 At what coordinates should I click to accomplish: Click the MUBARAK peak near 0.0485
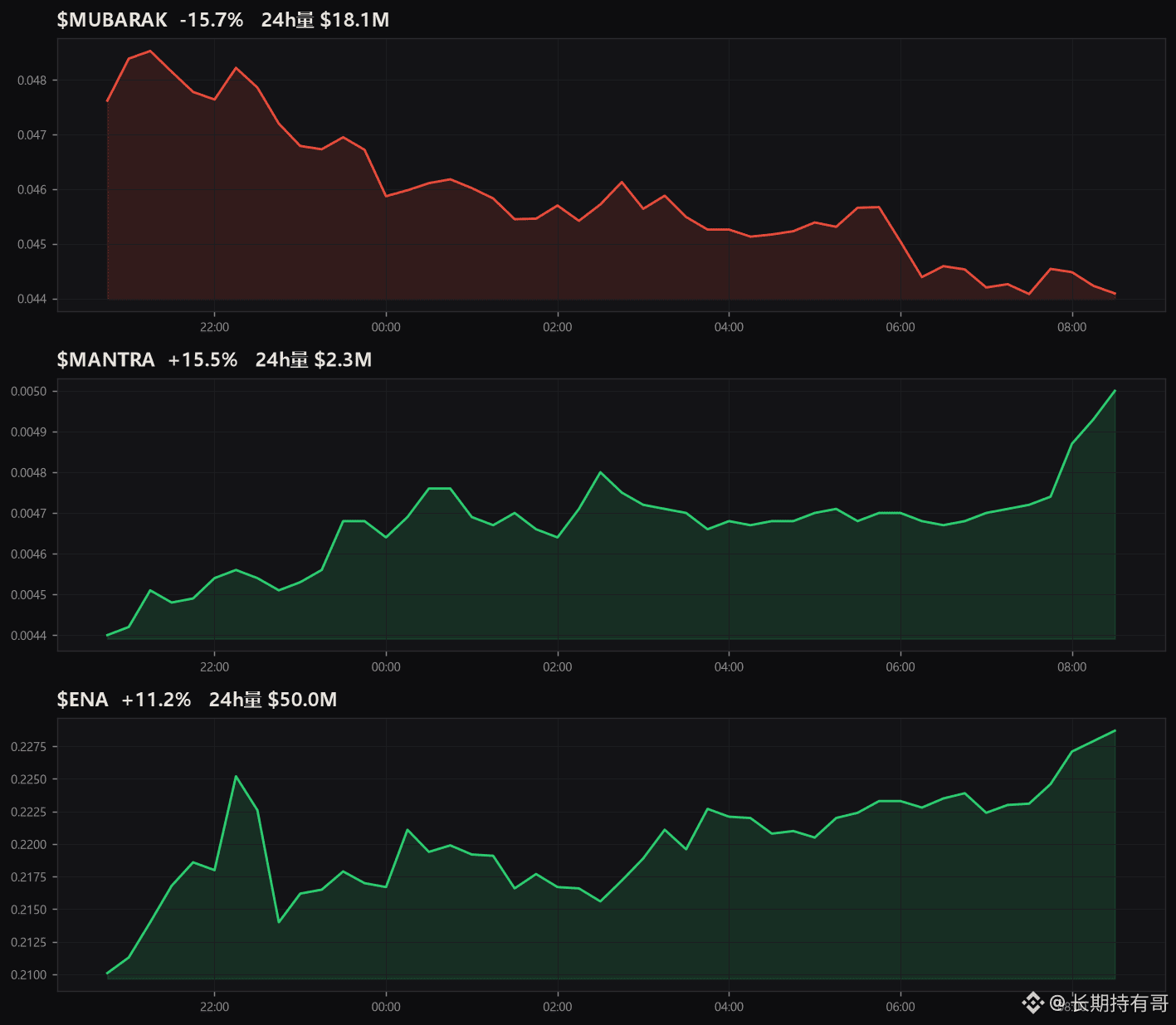point(149,51)
